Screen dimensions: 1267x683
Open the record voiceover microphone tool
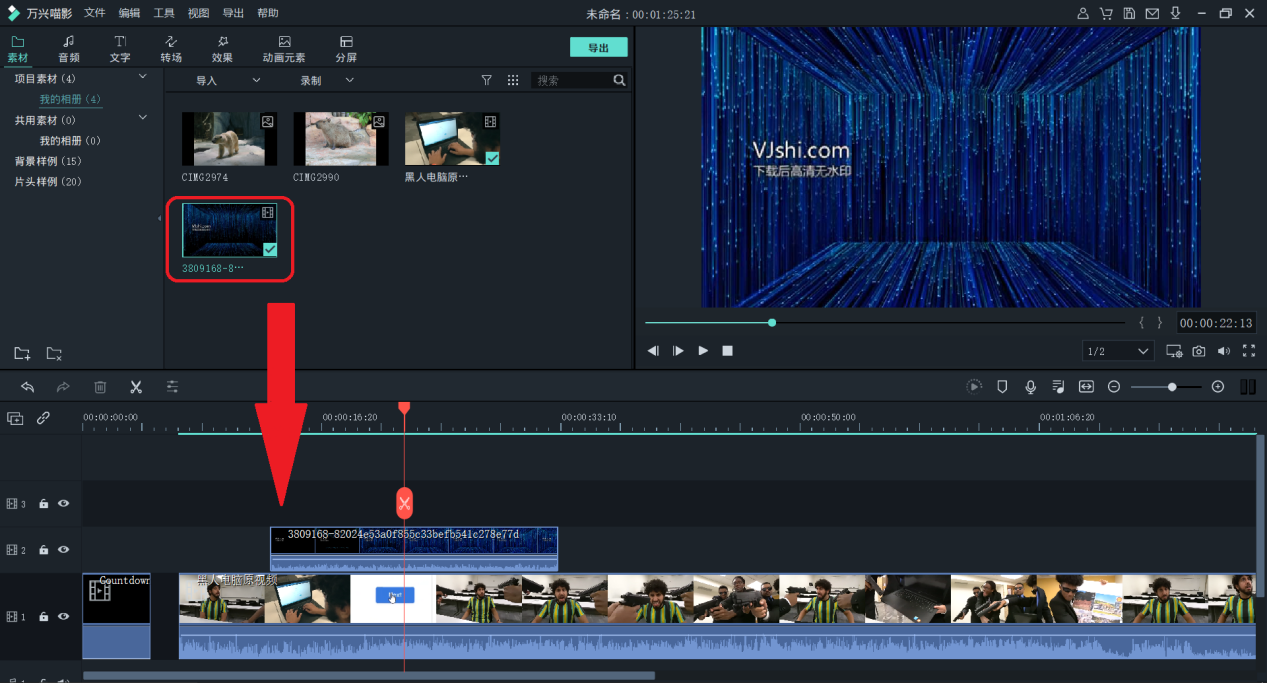(x=1030, y=387)
